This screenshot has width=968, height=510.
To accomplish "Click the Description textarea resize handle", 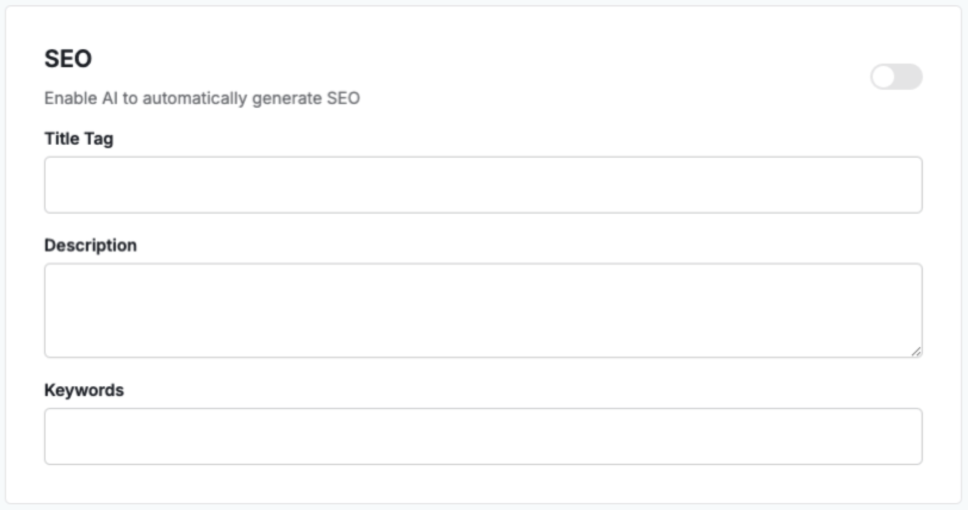I will [x=916, y=351].
